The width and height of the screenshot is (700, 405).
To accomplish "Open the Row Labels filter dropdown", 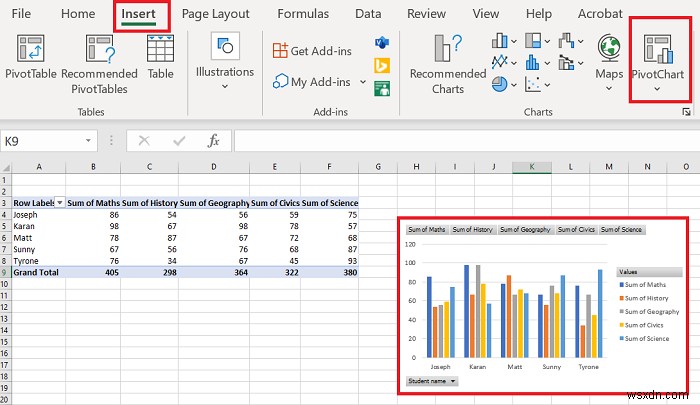I will tap(59, 203).
